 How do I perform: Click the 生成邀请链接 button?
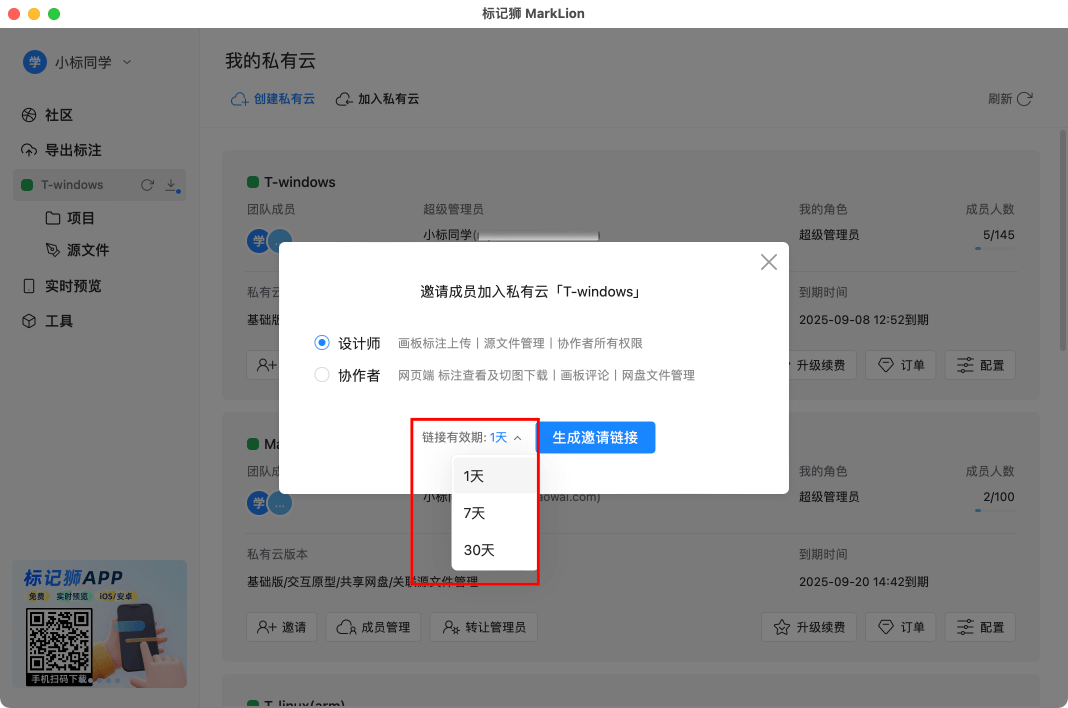(596, 437)
